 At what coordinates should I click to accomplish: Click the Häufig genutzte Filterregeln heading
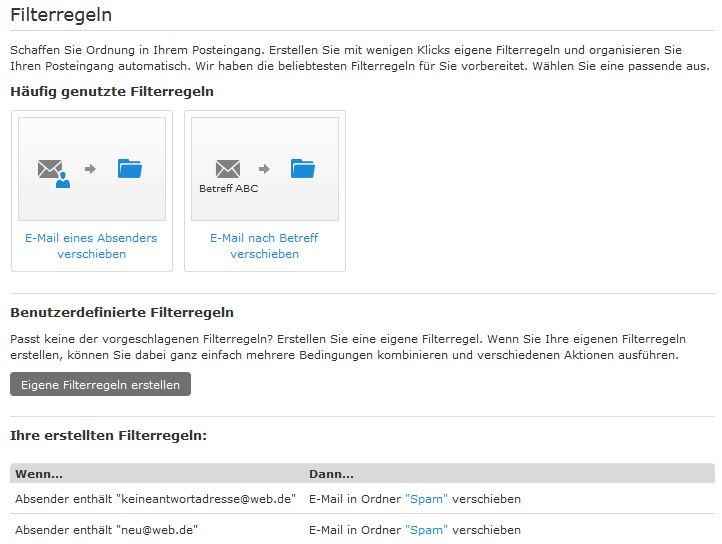point(112,91)
